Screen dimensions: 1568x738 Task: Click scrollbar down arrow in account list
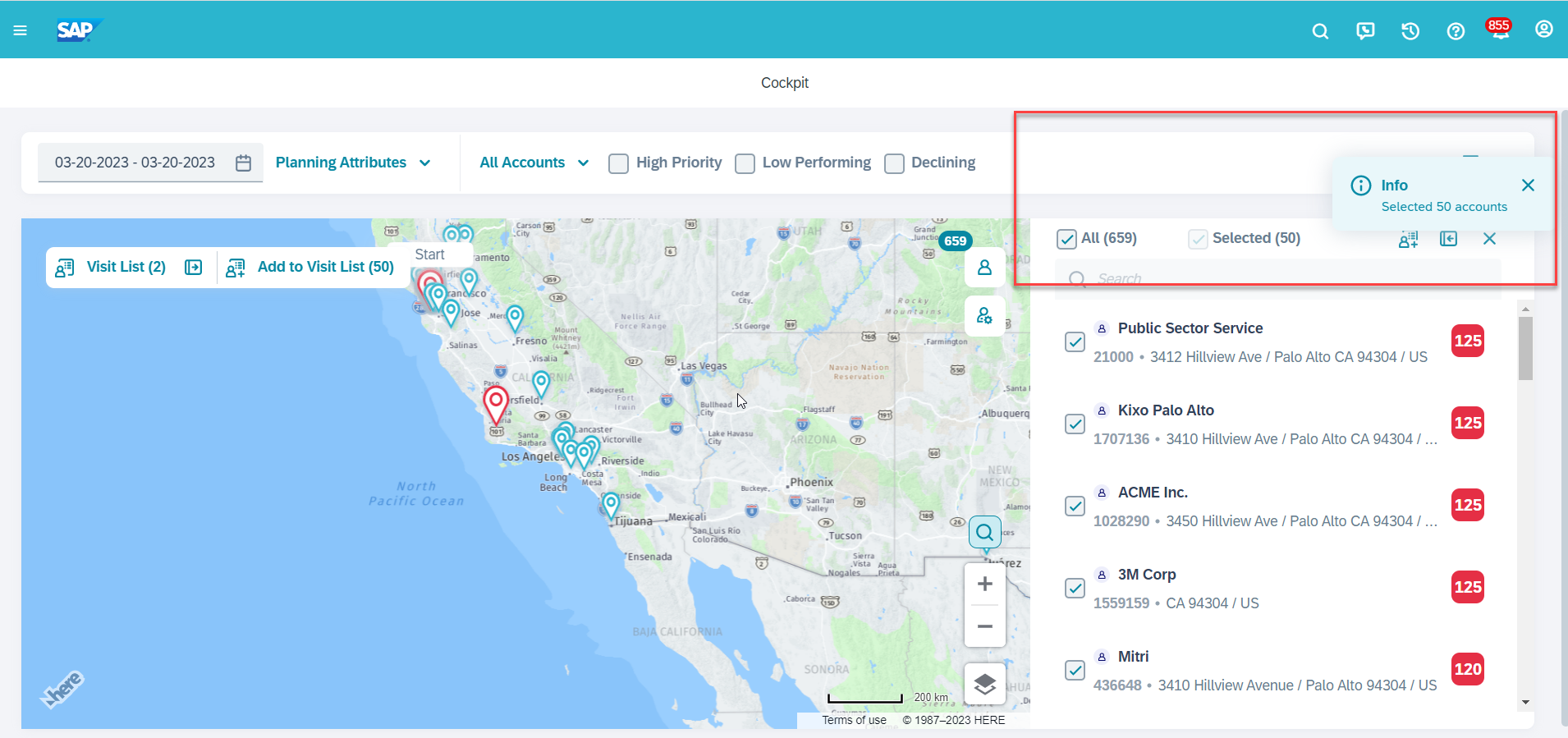[x=1525, y=703]
